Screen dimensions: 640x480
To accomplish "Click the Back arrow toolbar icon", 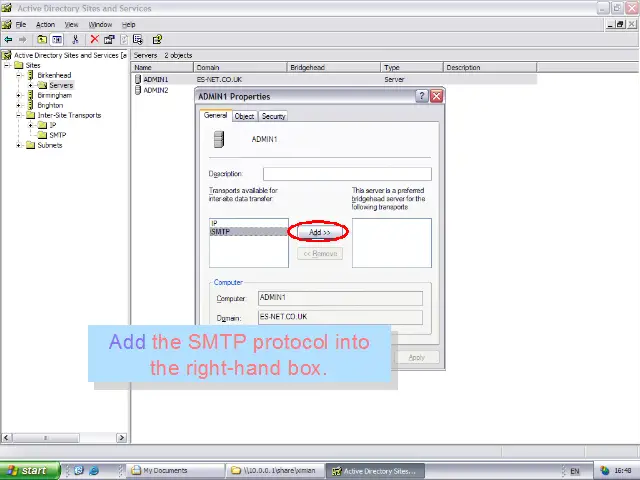I will tap(8, 40).
